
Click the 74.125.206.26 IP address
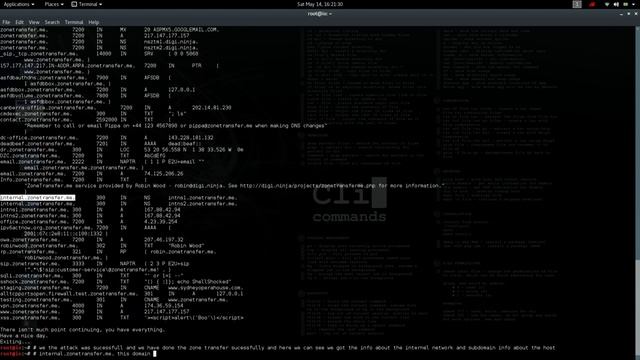click(x=163, y=173)
